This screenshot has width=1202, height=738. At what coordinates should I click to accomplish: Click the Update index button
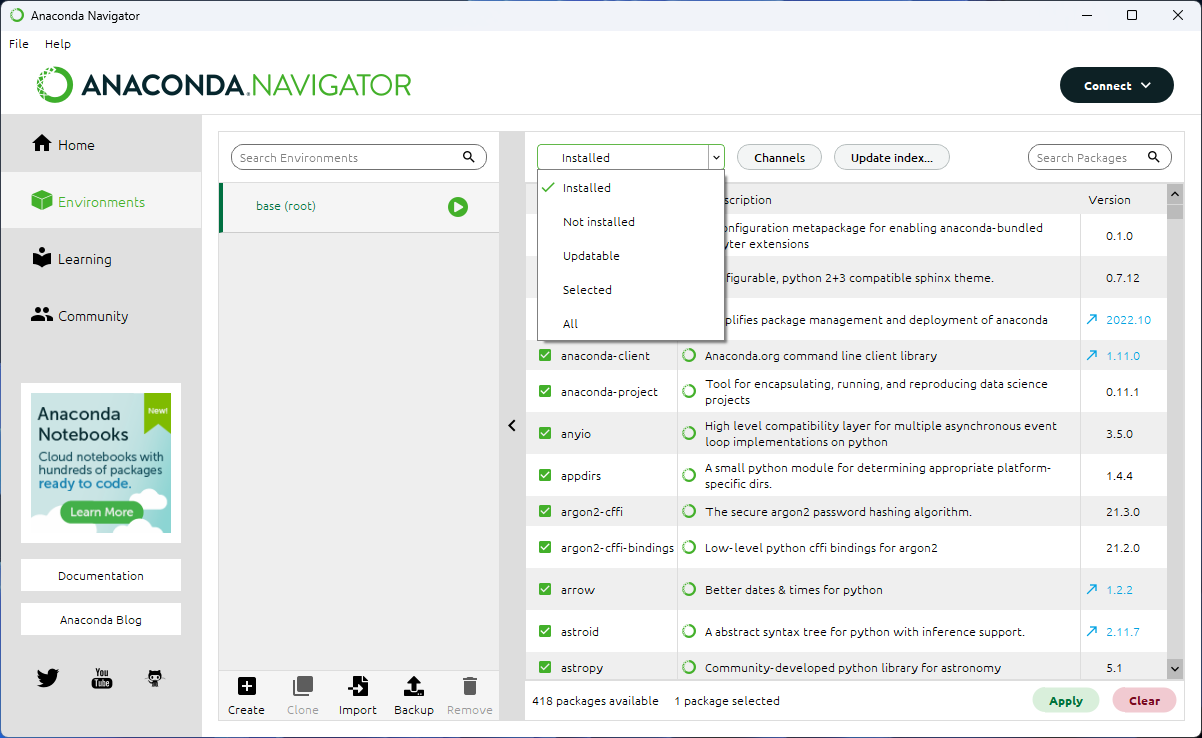(x=891, y=157)
